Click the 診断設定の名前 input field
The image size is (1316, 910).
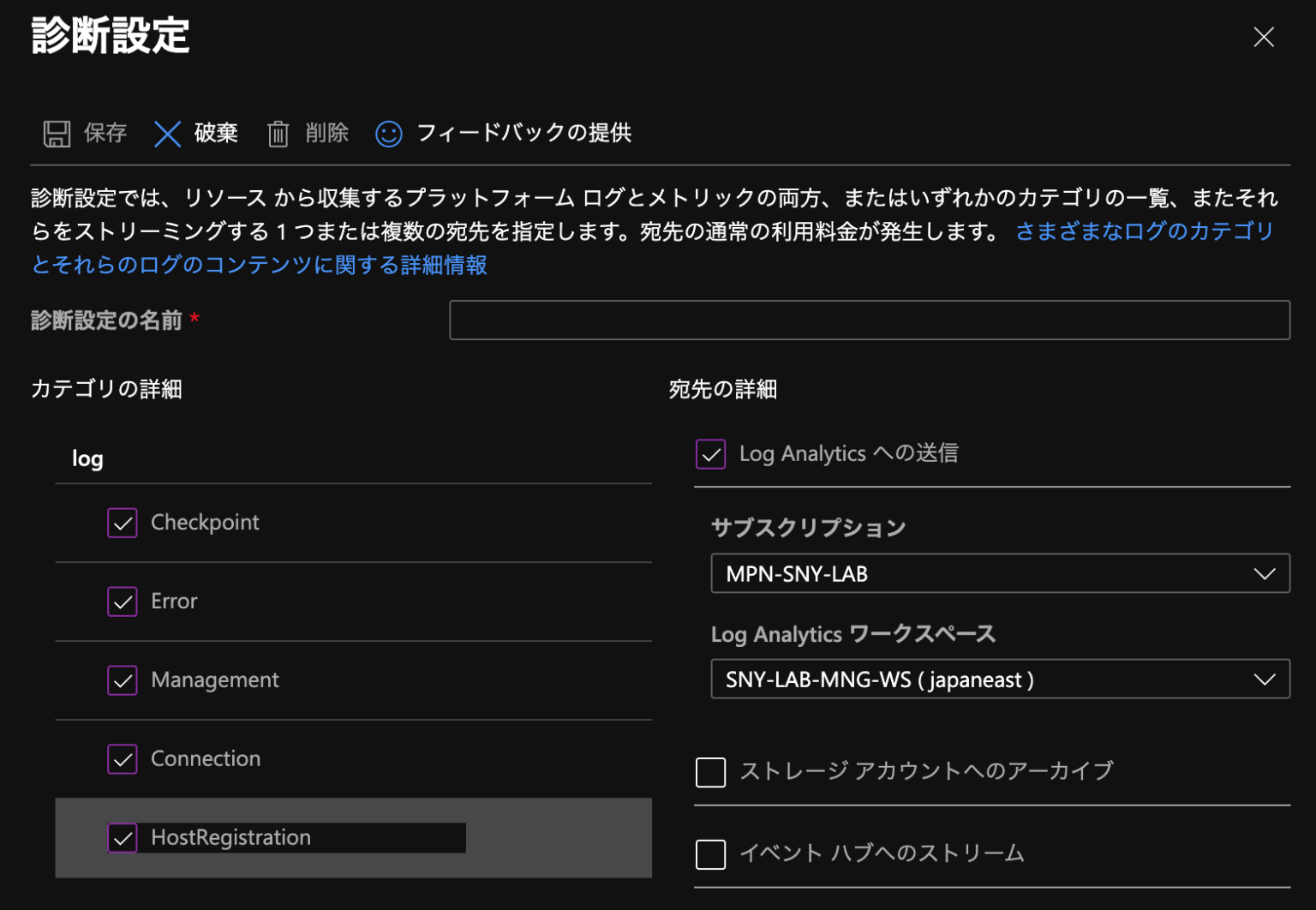870,320
